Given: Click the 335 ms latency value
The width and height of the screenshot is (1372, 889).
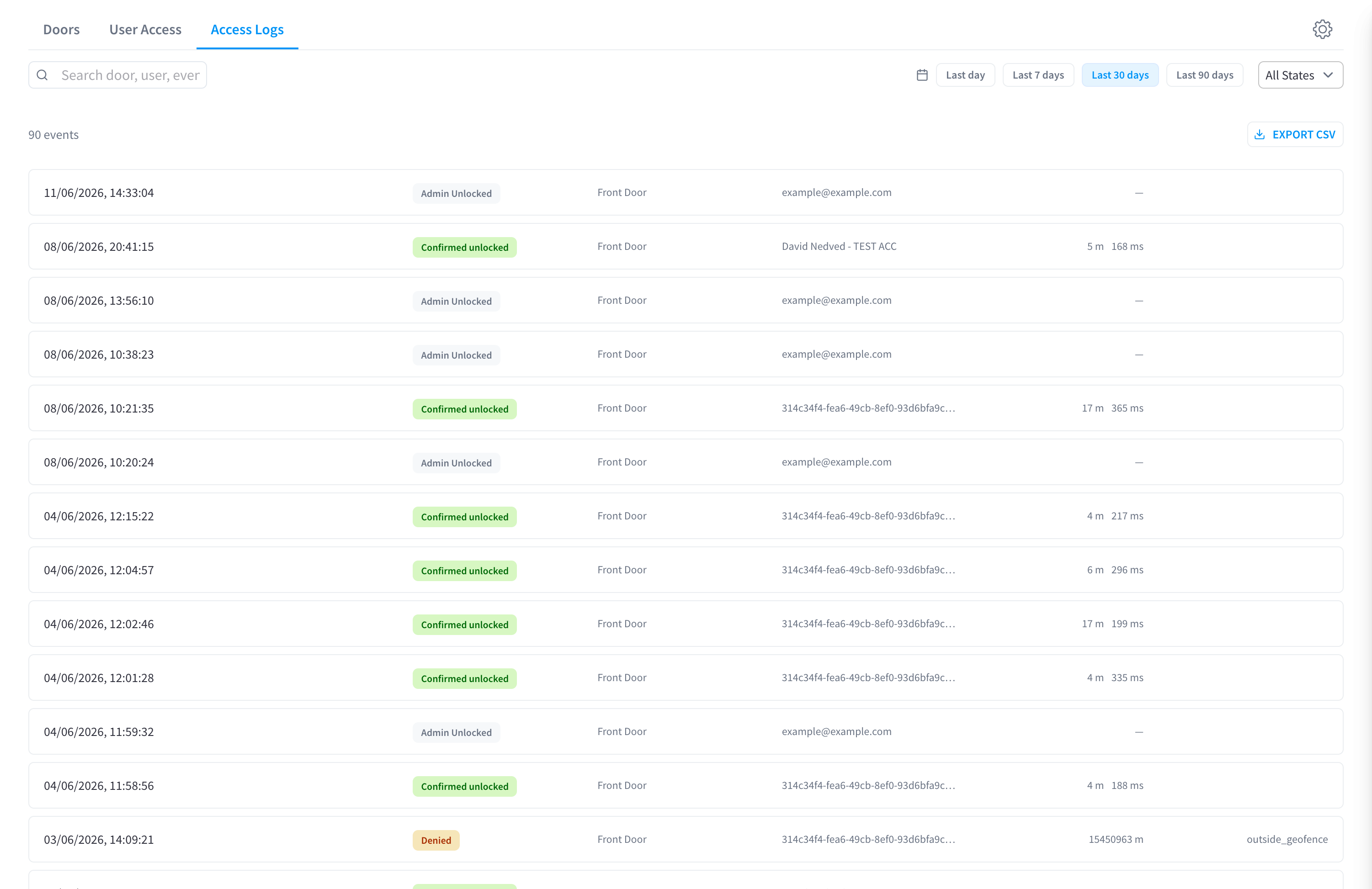Looking at the screenshot, I should (x=1127, y=677).
